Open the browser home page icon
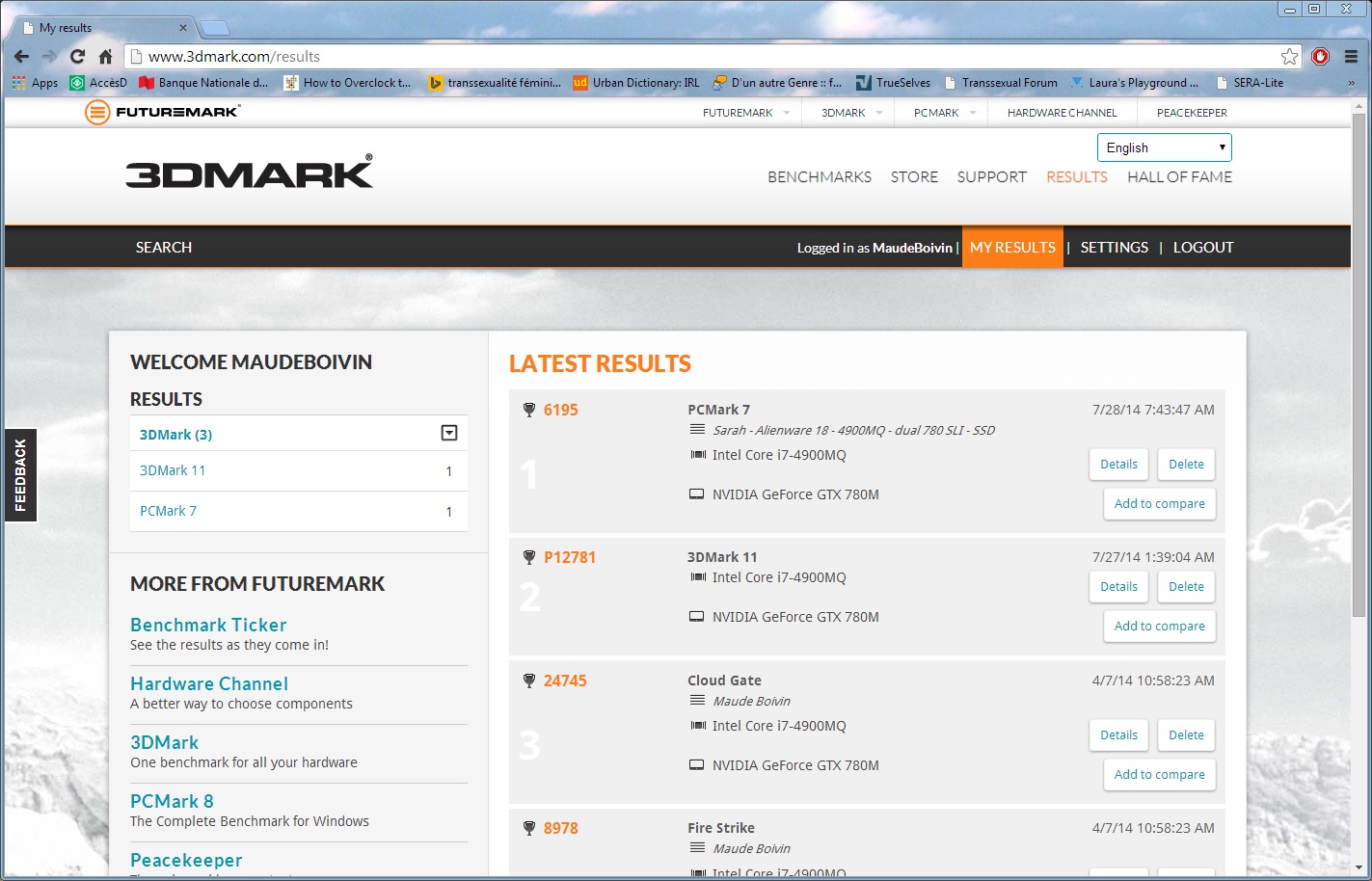Viewport: 1372px width, 881px height. tap(106, 56)
